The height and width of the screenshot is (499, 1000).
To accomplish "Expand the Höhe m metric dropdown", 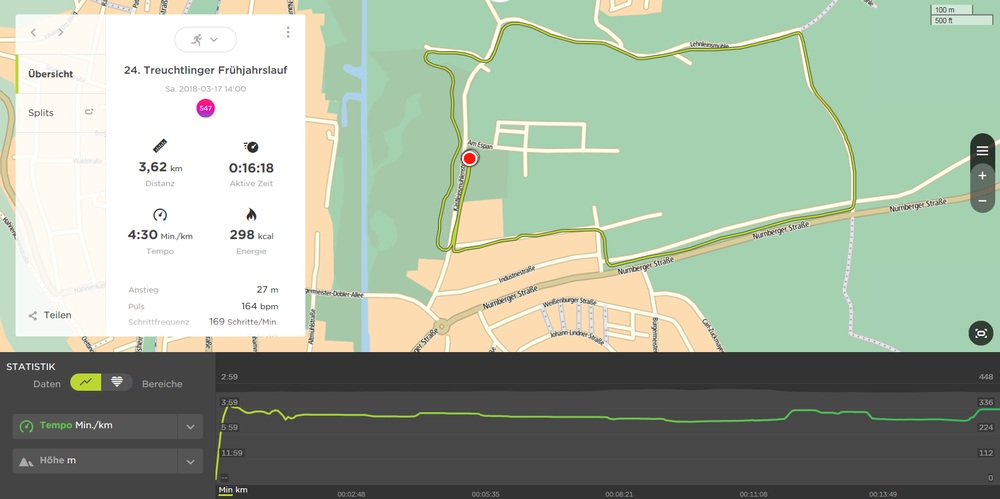I will [190, 461].
